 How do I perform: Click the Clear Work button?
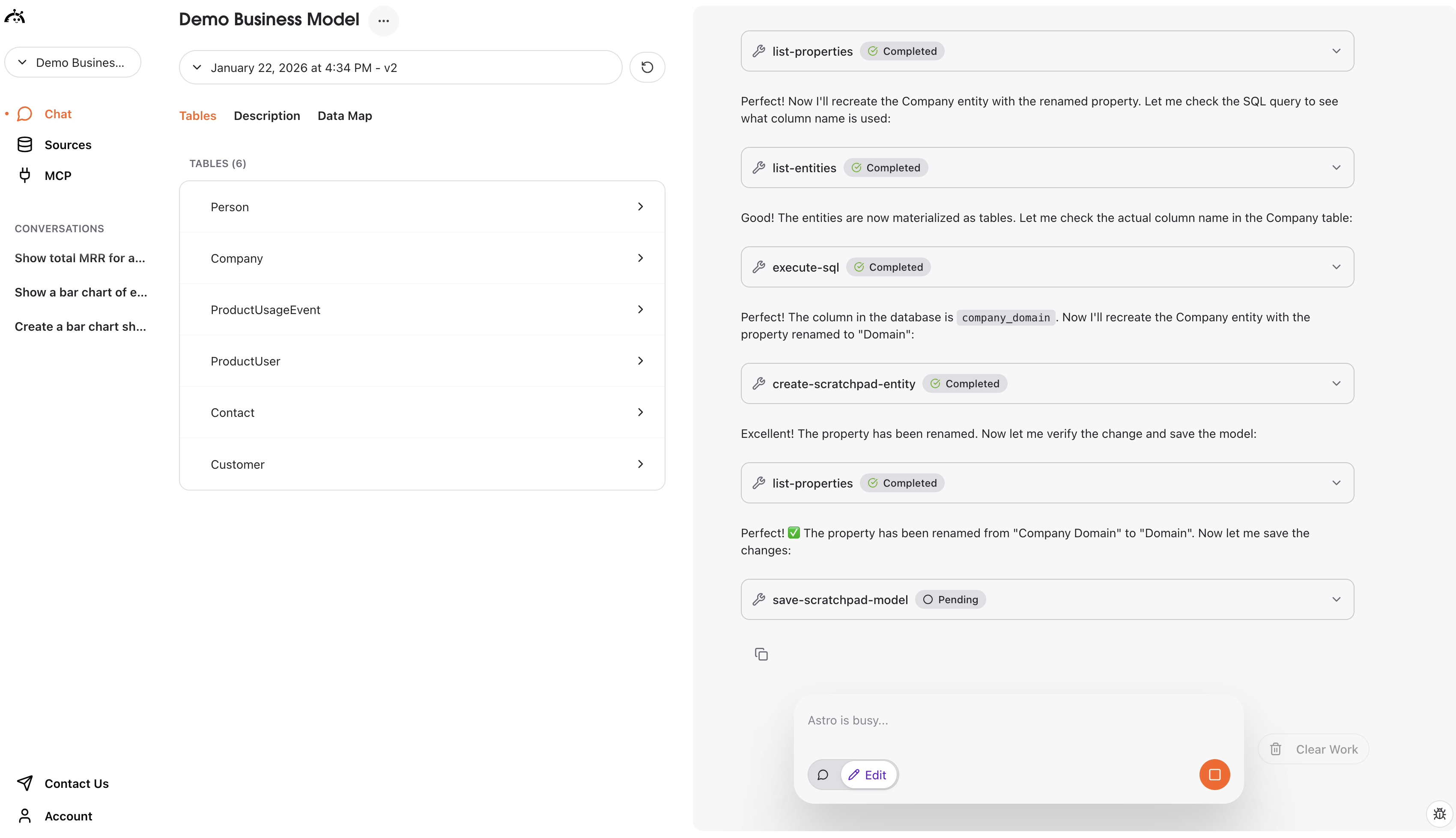click(x=1313, y=749)
